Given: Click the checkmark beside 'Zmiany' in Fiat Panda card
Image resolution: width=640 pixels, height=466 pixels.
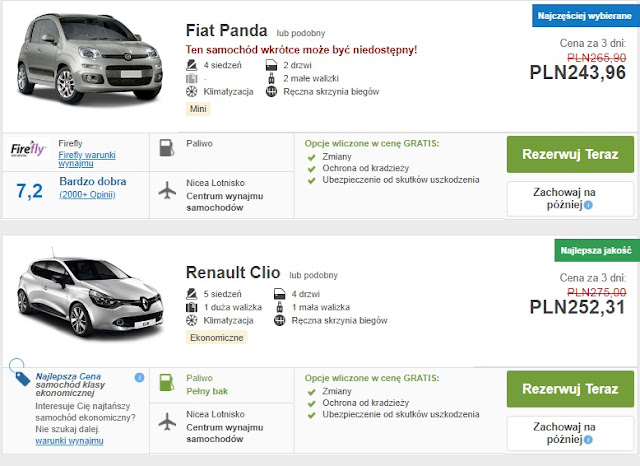Looking at the screenshot, I should pos(313,157).
